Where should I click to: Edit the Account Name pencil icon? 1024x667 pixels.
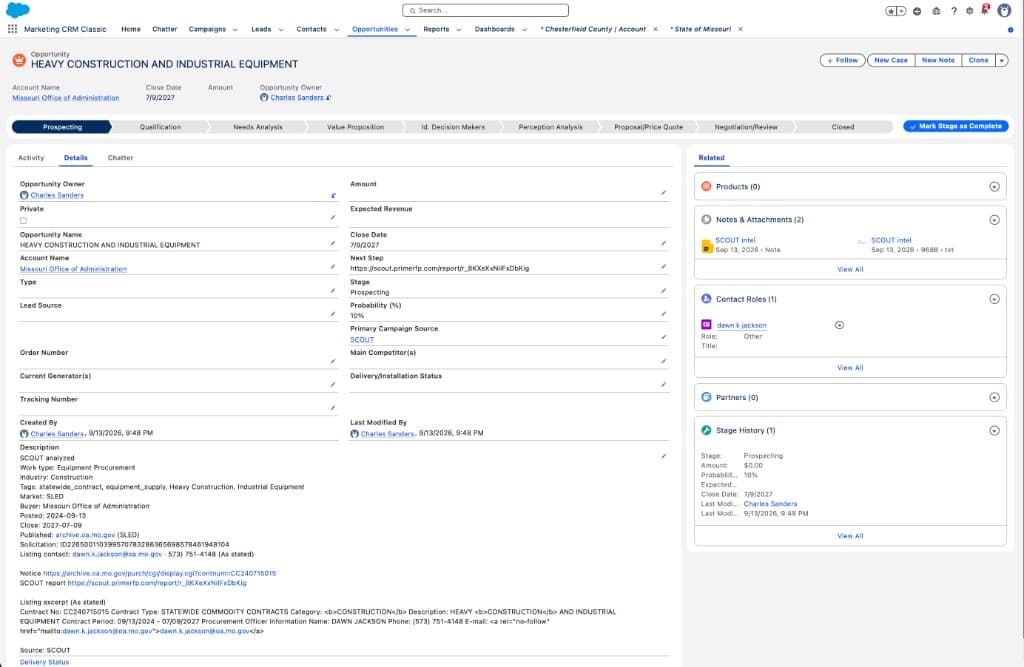[333, 267]
